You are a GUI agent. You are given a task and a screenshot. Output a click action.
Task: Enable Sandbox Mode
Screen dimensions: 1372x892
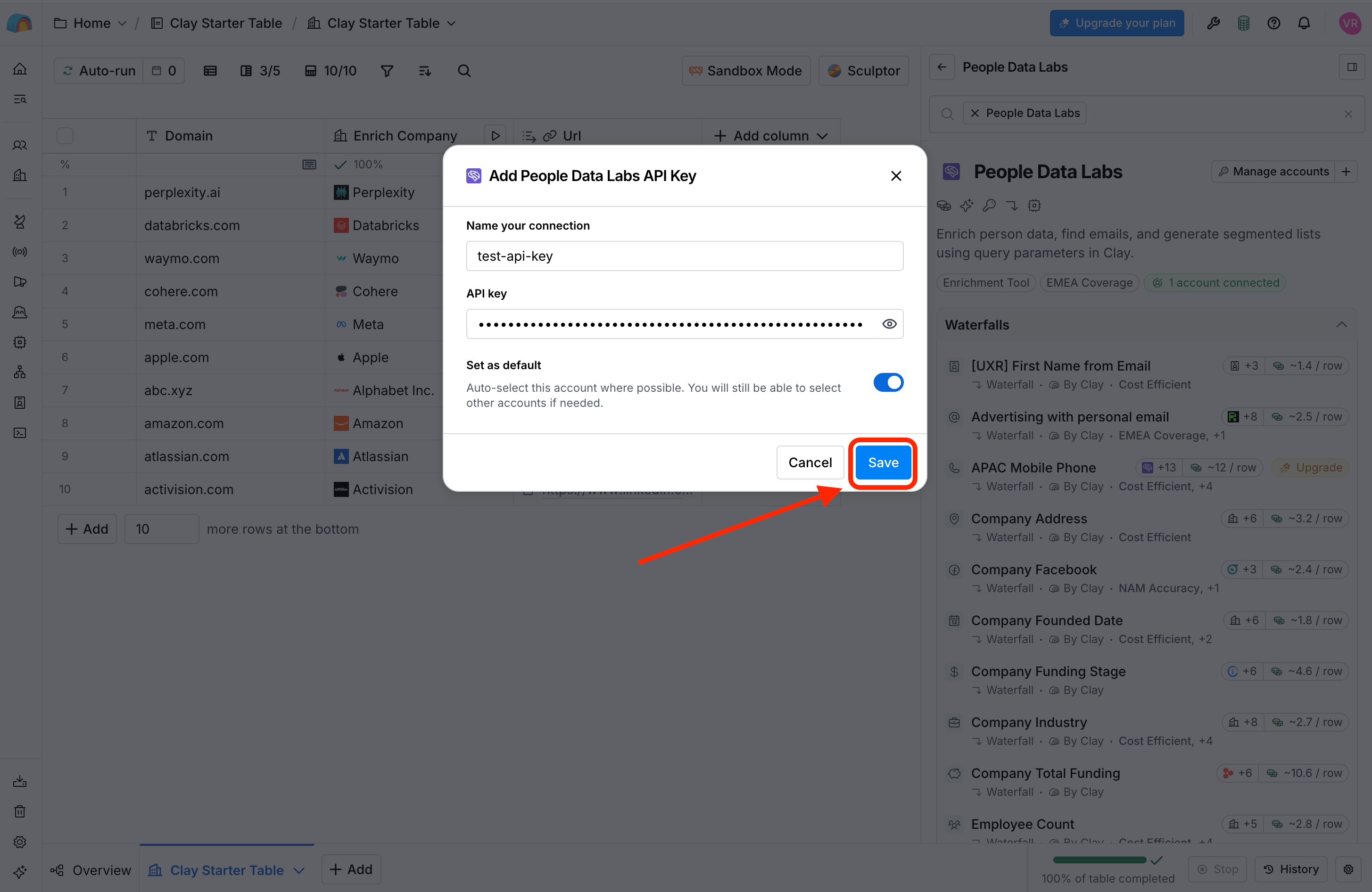[x=745, y=71]
